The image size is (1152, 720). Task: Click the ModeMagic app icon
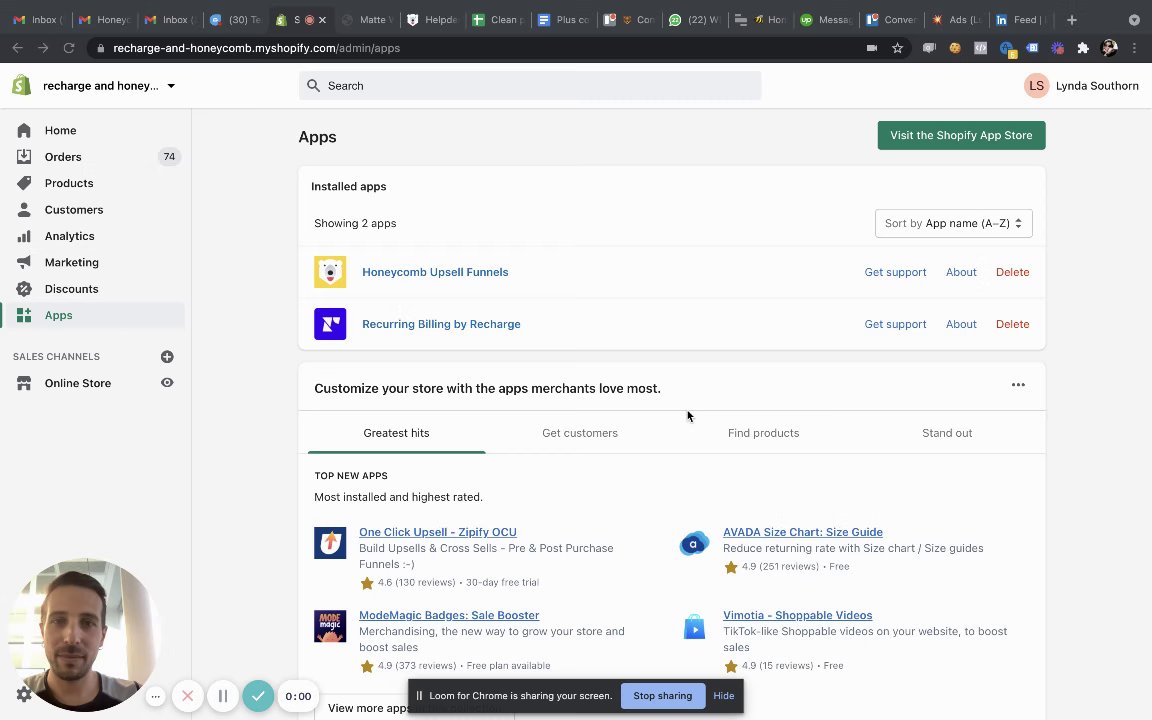point(330,626)
